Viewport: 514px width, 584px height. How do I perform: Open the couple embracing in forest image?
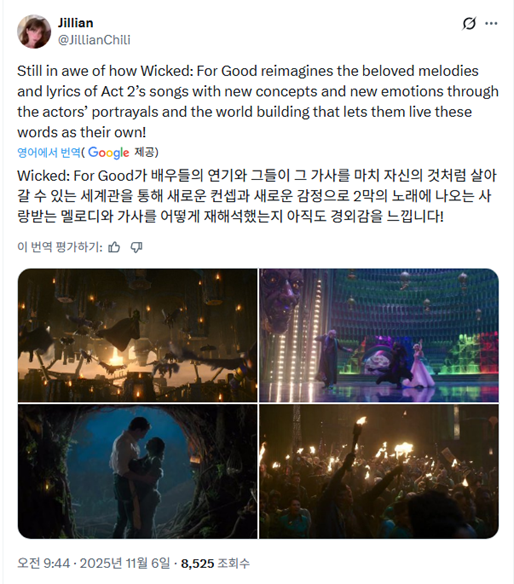tap(137, 471)
